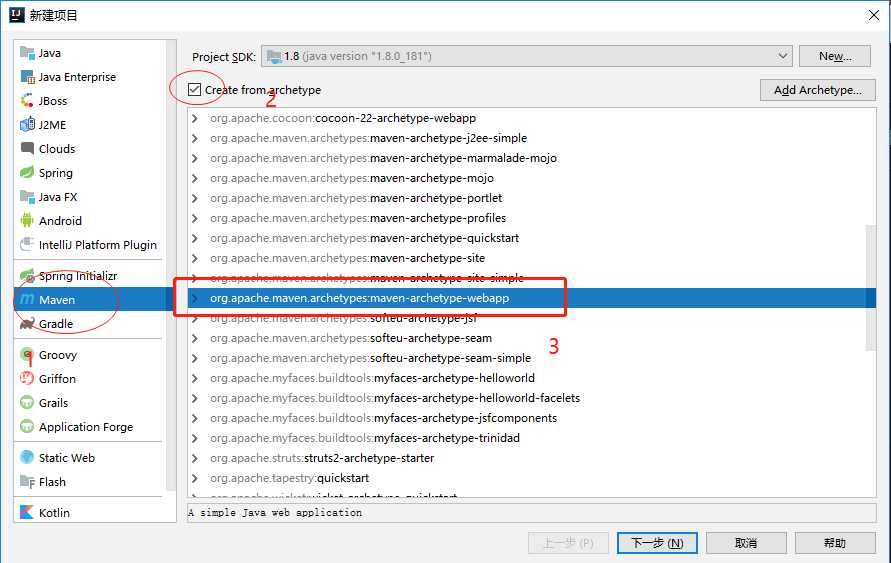This screenshot has height=563, width=891.
Task: Click 取消 cancel button
Action: point(746,543)
